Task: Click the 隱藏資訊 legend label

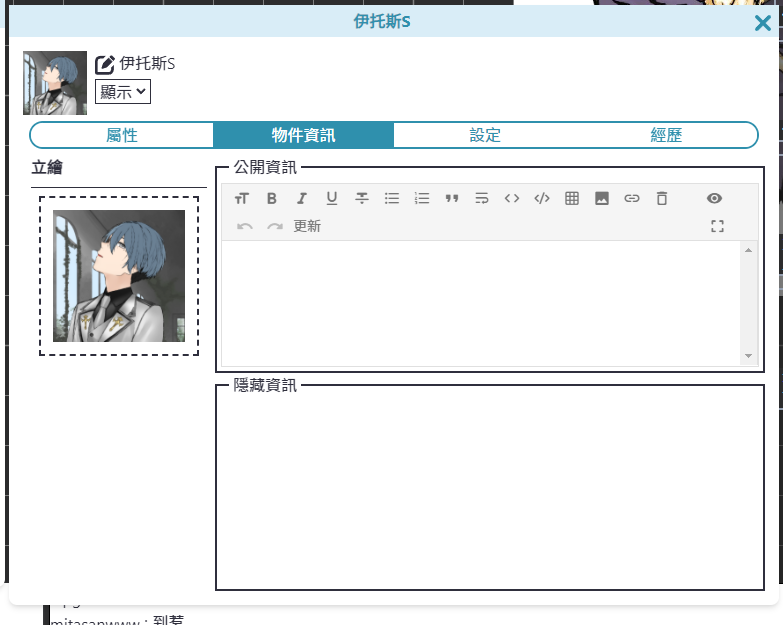Action: pos(265,385)
